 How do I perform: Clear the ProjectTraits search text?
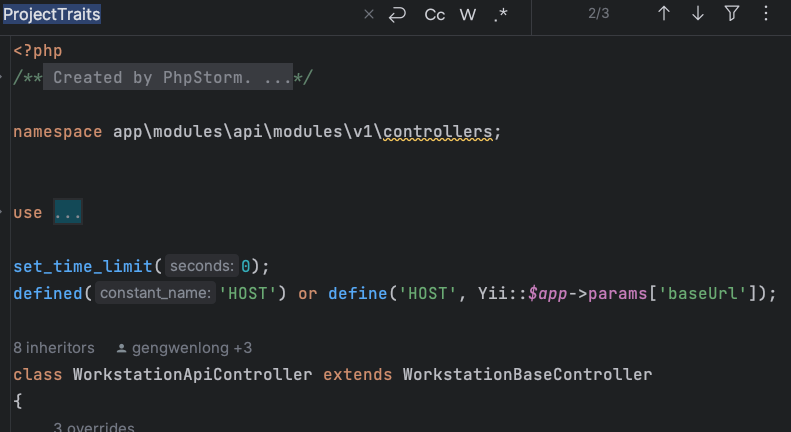[368, 14]
